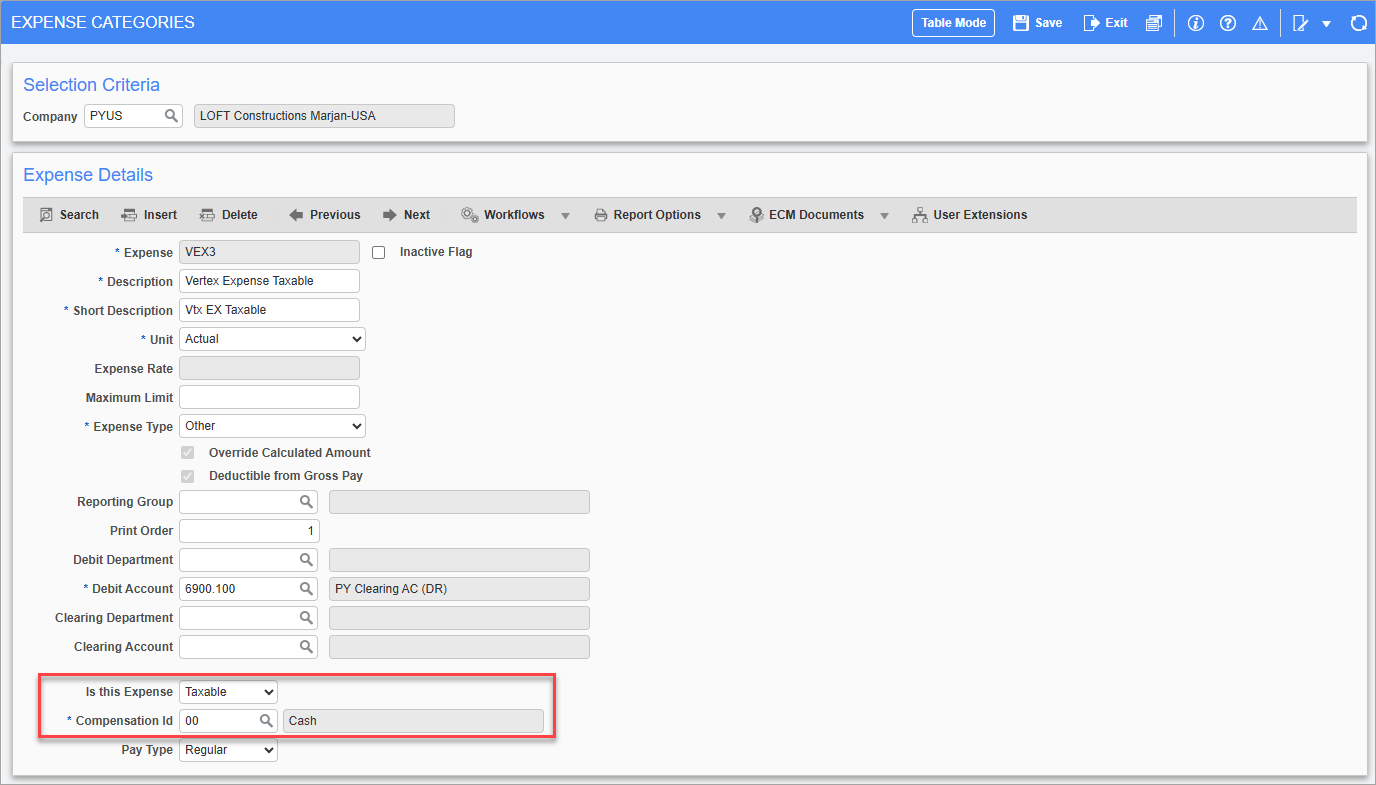Image resolution: width=1376 pixels, height=785 pixels.
Task: Open the Expense Type dropdown
Action: pos(272,426)
